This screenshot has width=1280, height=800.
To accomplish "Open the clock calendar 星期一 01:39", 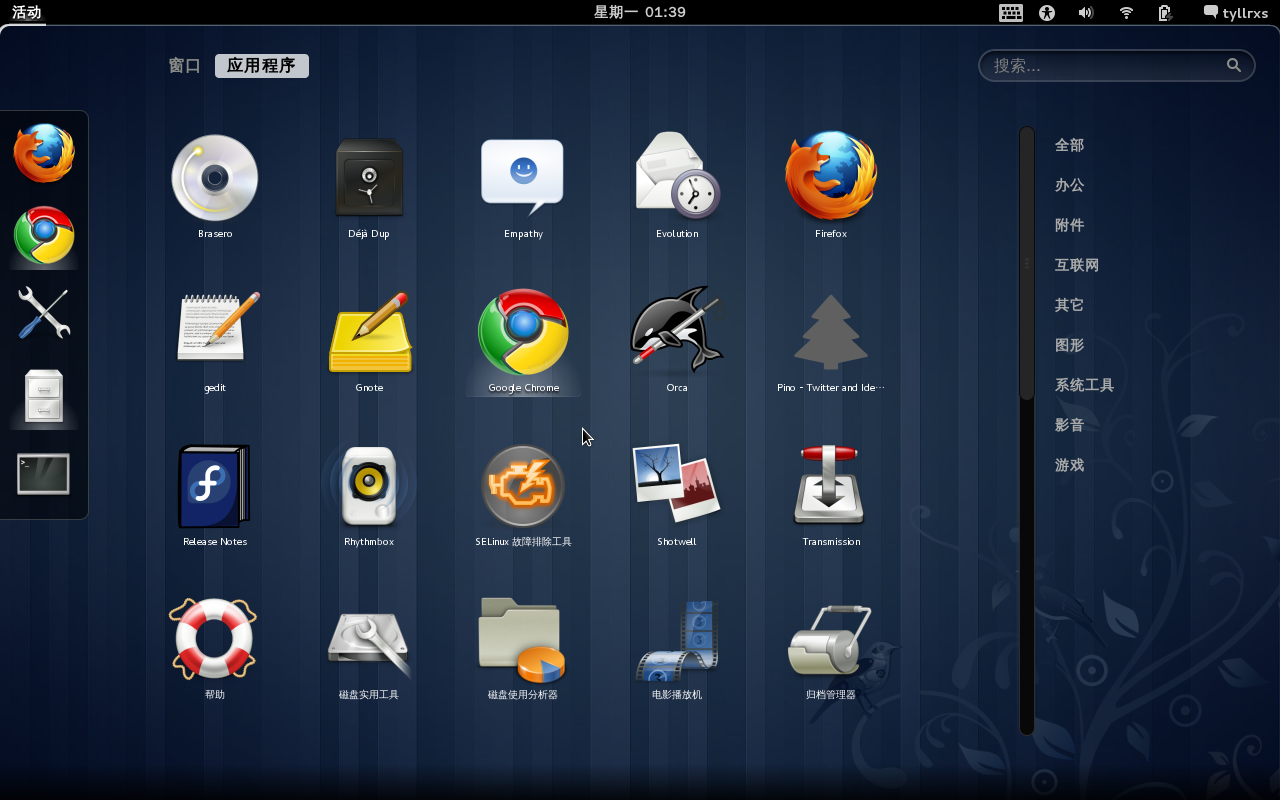I will (x=640, y=12).
